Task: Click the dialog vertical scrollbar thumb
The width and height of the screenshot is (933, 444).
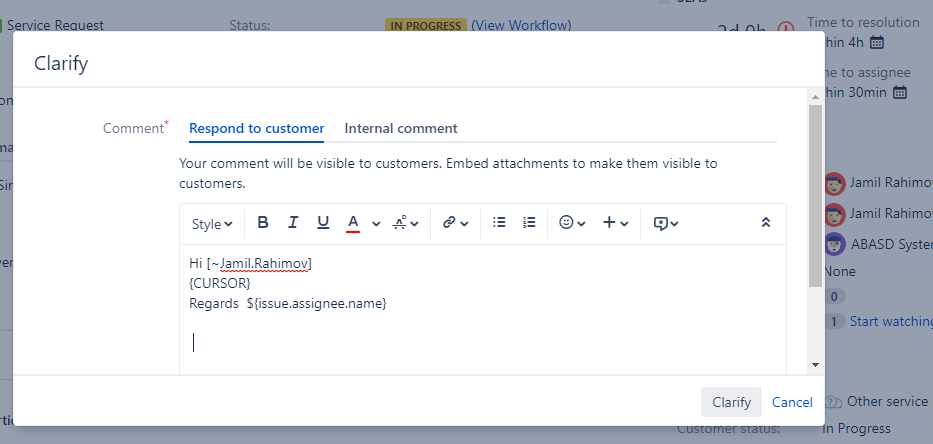Action: click(x=815, y=196)
